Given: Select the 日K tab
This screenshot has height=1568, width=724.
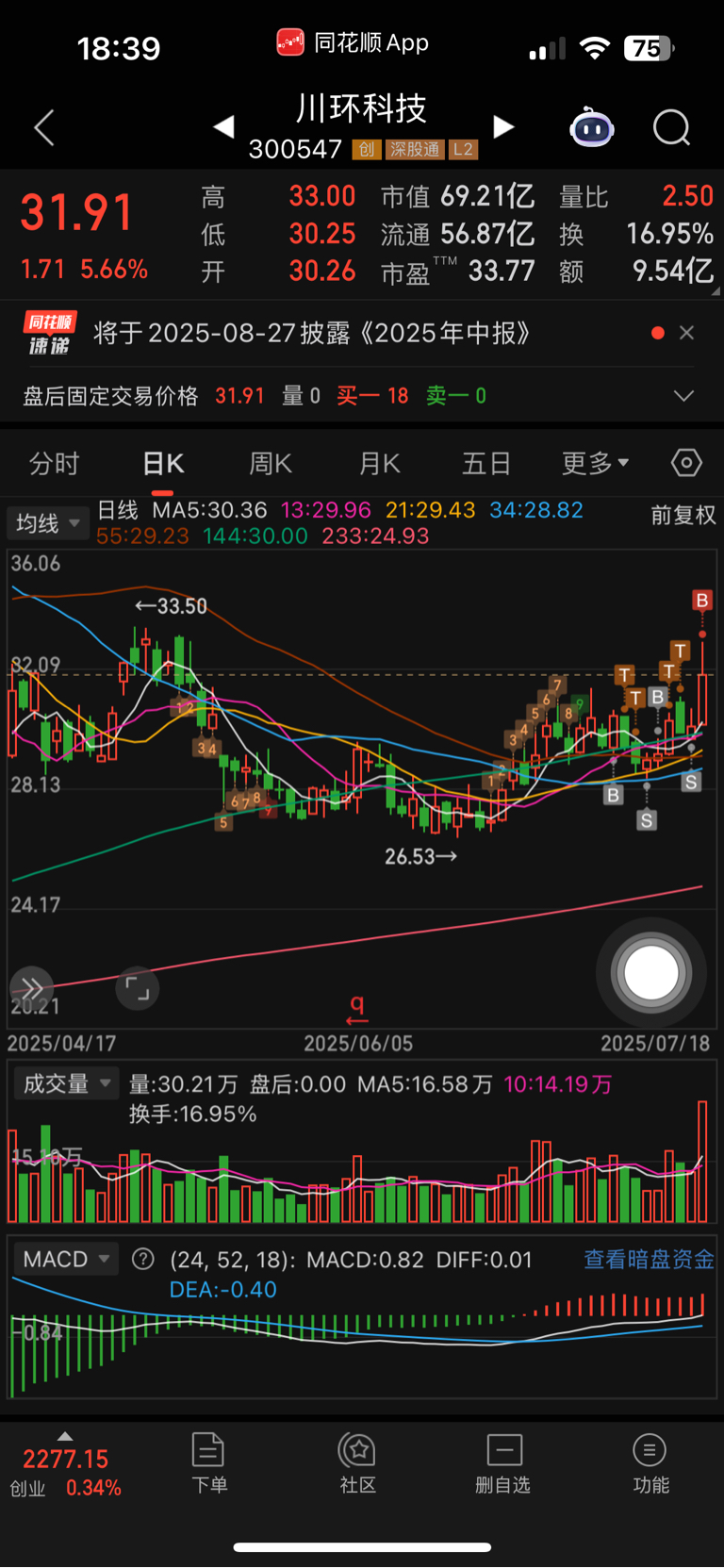Looking at the screenshot, I should click(x=163, y=464).
